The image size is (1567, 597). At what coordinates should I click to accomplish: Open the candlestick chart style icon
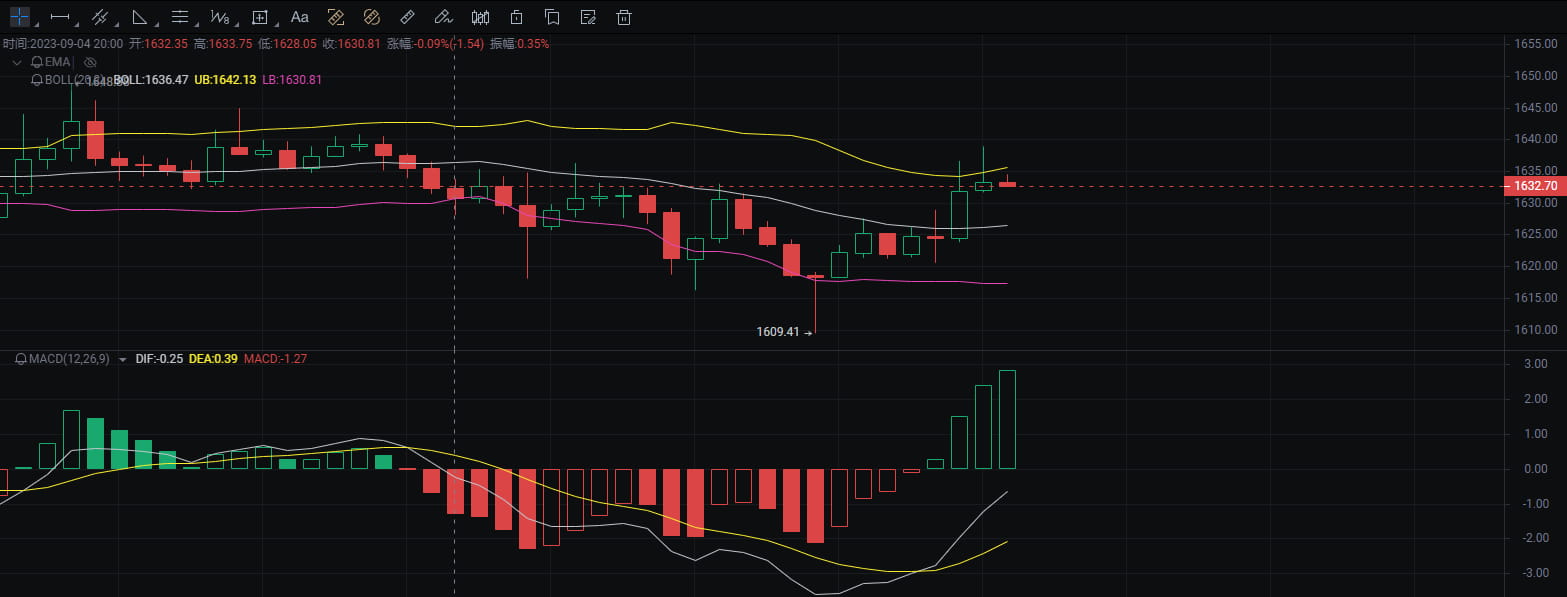(x=480, y=16)
